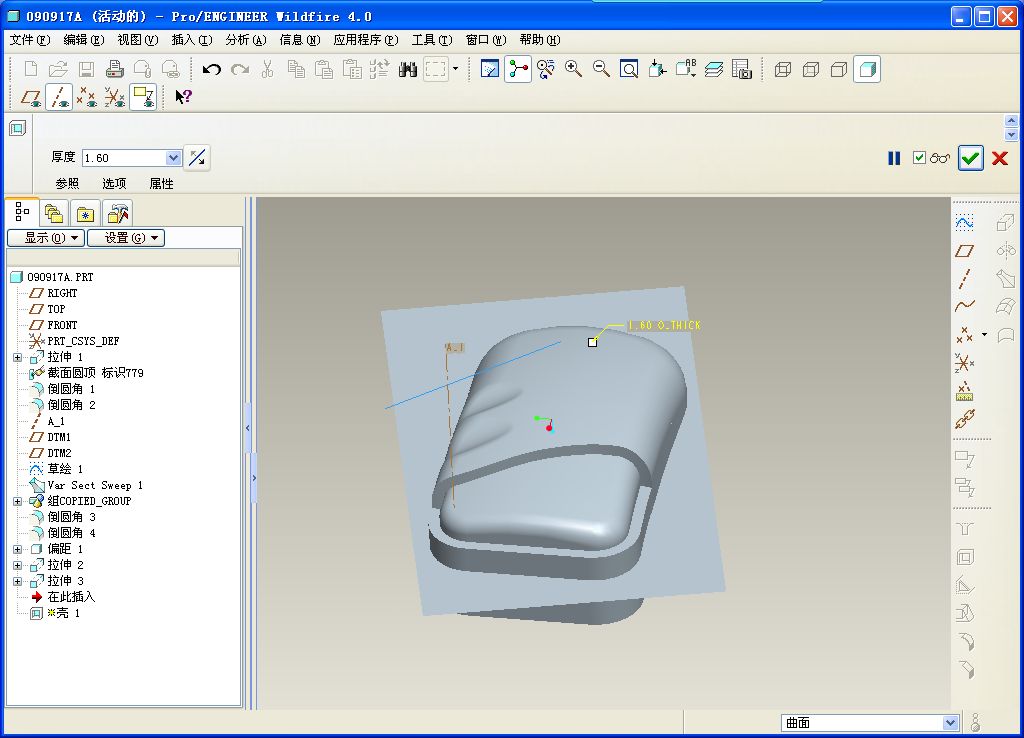This screenshot has height=738, width=1024.
Task: Toggle datum points display
Action: coord(87,97)
